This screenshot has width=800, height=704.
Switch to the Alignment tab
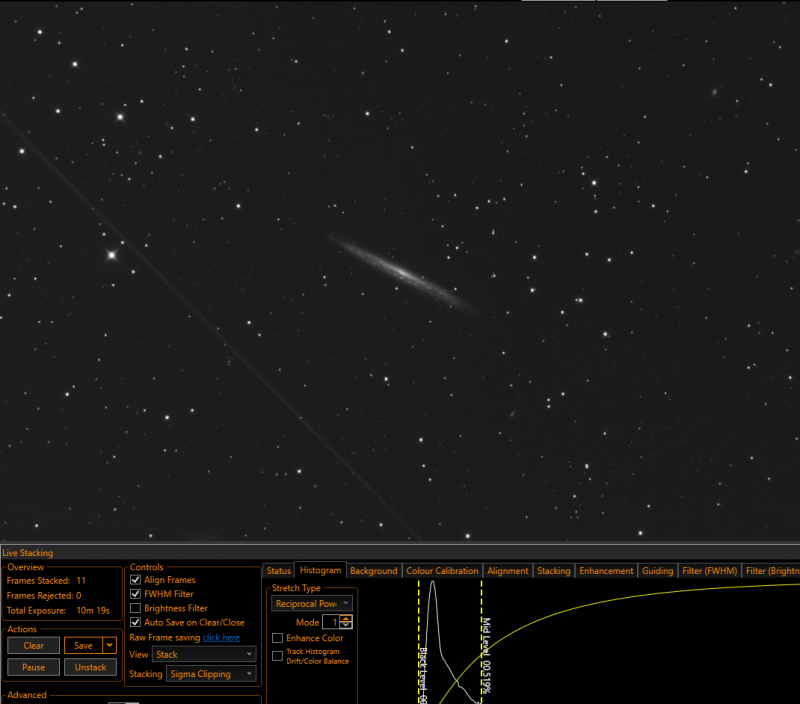508,571
